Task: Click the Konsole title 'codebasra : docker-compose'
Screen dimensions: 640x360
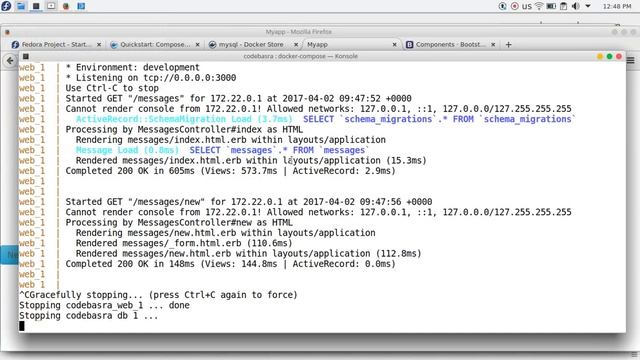Action: click(x=300, y=56)
